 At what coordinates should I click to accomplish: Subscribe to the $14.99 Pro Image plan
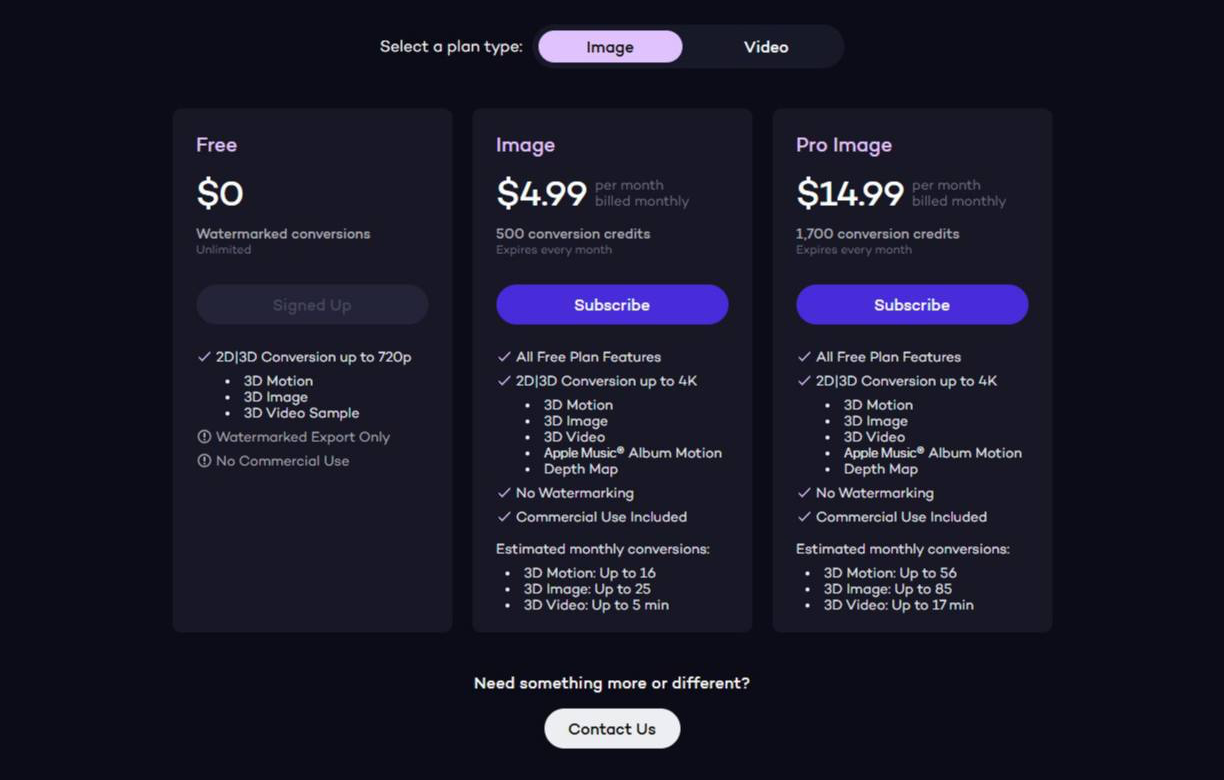(912, 305)
